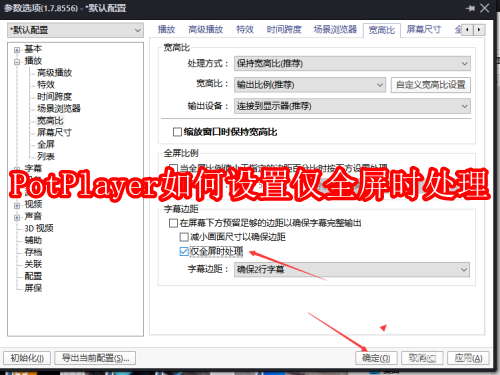Switch to the 屏幕尺寸 tab

pos(424,30)
